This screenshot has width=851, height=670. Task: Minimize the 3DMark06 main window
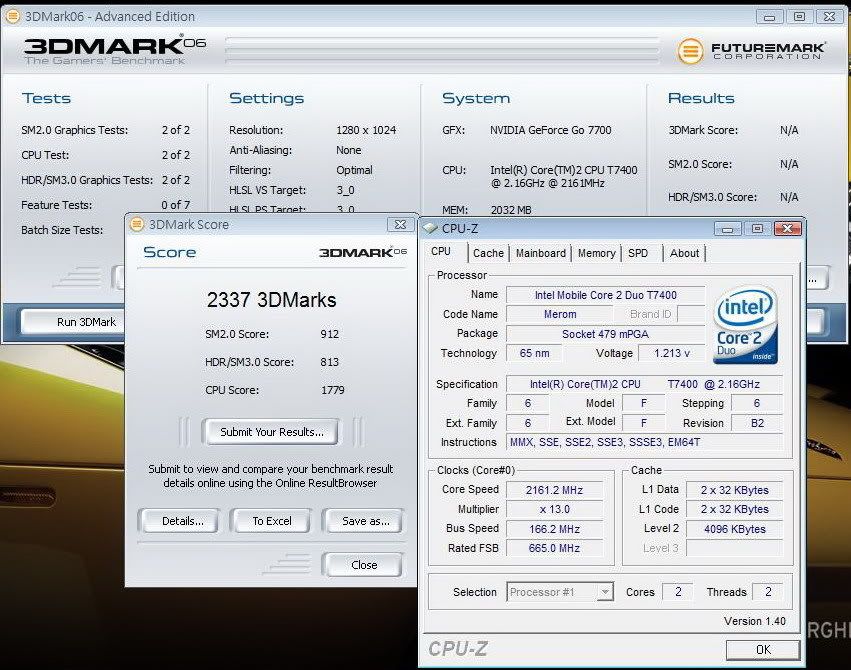pyautogui.click(x=770, y=17)
